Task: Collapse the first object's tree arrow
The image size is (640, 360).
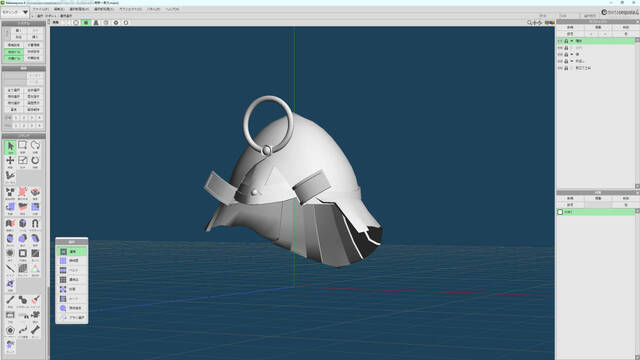Action: tap(572, 41)
